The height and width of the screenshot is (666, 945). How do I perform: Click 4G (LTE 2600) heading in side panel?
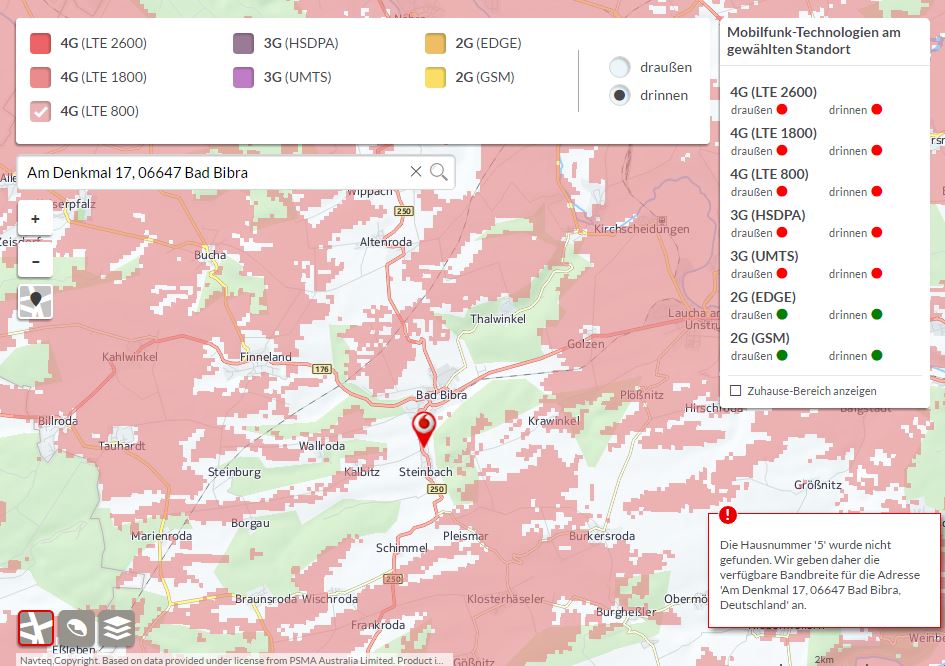[x=773, y=92]
